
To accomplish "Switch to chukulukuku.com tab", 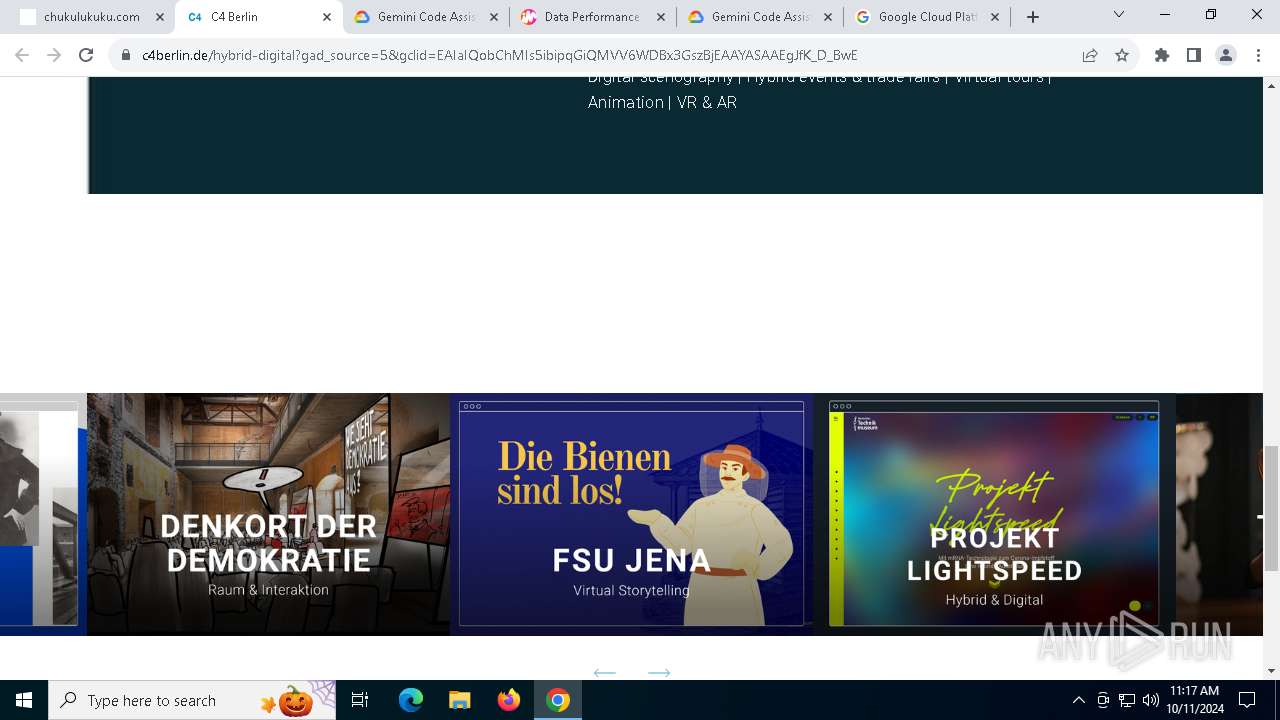I will (x=92, y=17).
